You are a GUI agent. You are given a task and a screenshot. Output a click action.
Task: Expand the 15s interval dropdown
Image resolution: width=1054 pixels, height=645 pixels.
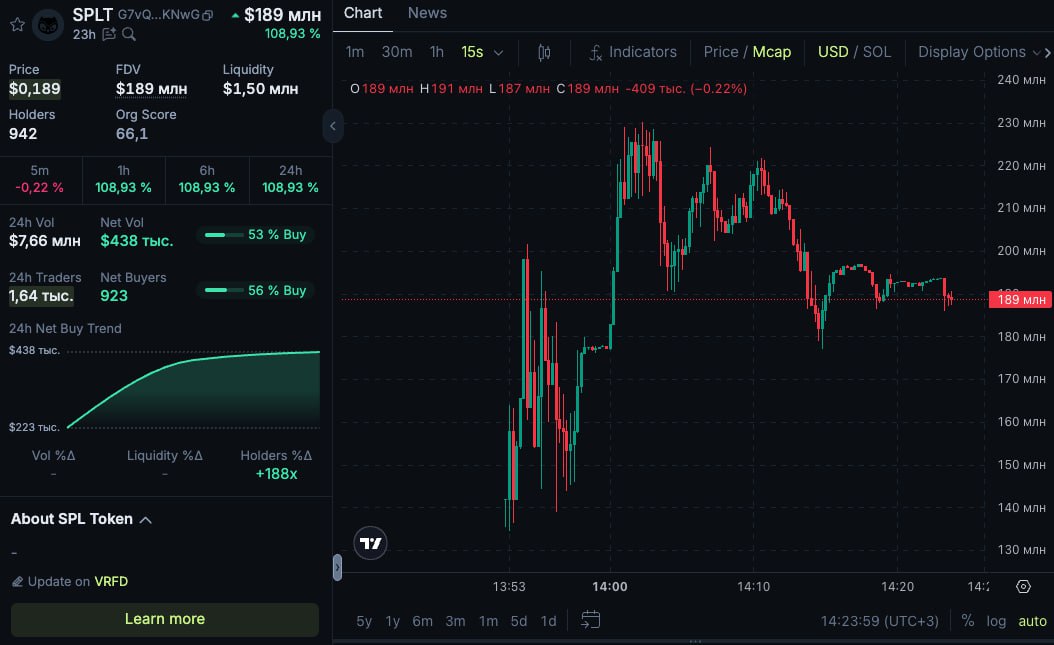point(482,52)
